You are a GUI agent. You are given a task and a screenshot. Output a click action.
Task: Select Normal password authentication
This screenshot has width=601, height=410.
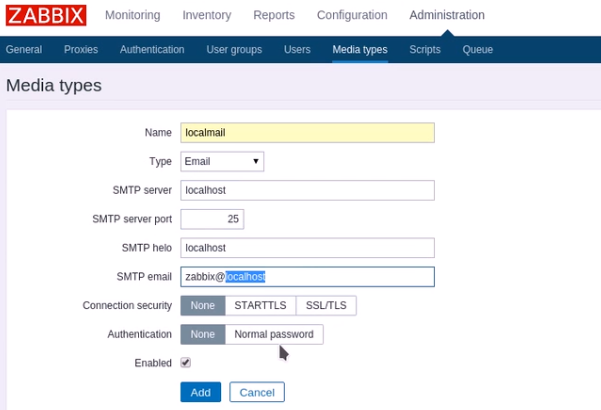coord(274,334)
